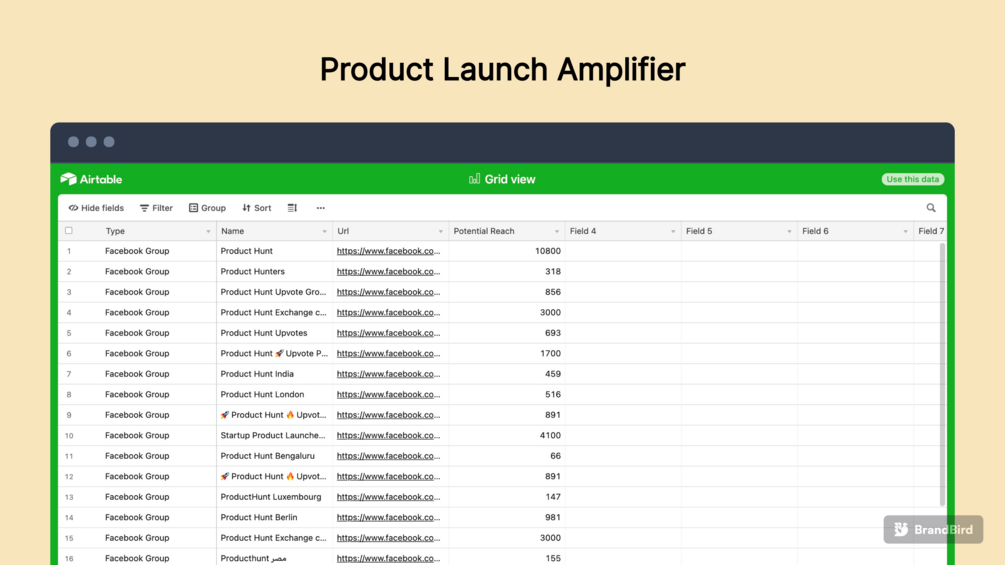1005x565 pixels.
Task: Open the URL for ProductHunt Luxembourg
Action: click(x=388, y=497)
